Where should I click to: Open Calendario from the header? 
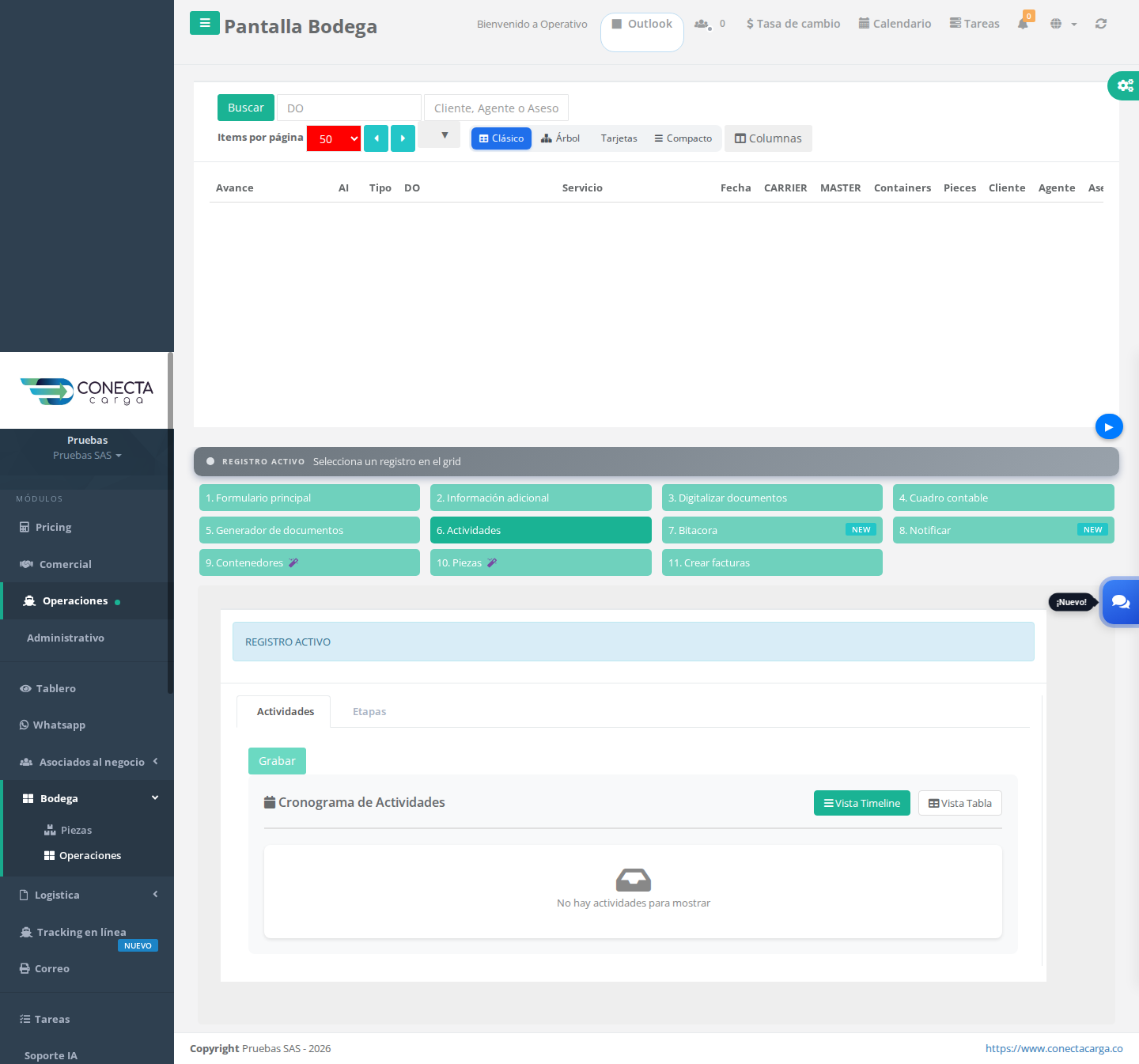tap(895, 24)
